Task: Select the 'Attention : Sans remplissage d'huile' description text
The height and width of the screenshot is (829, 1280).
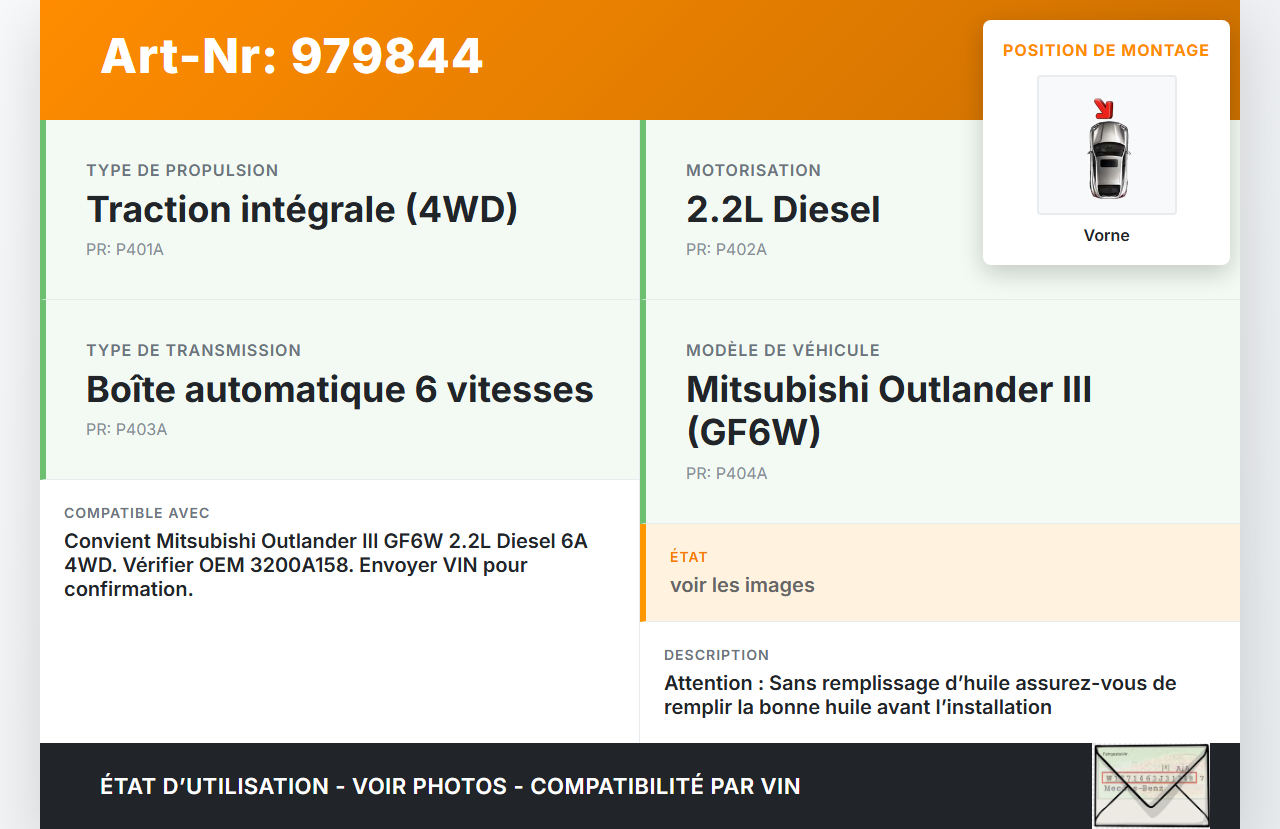Action: tap(920, 695)
